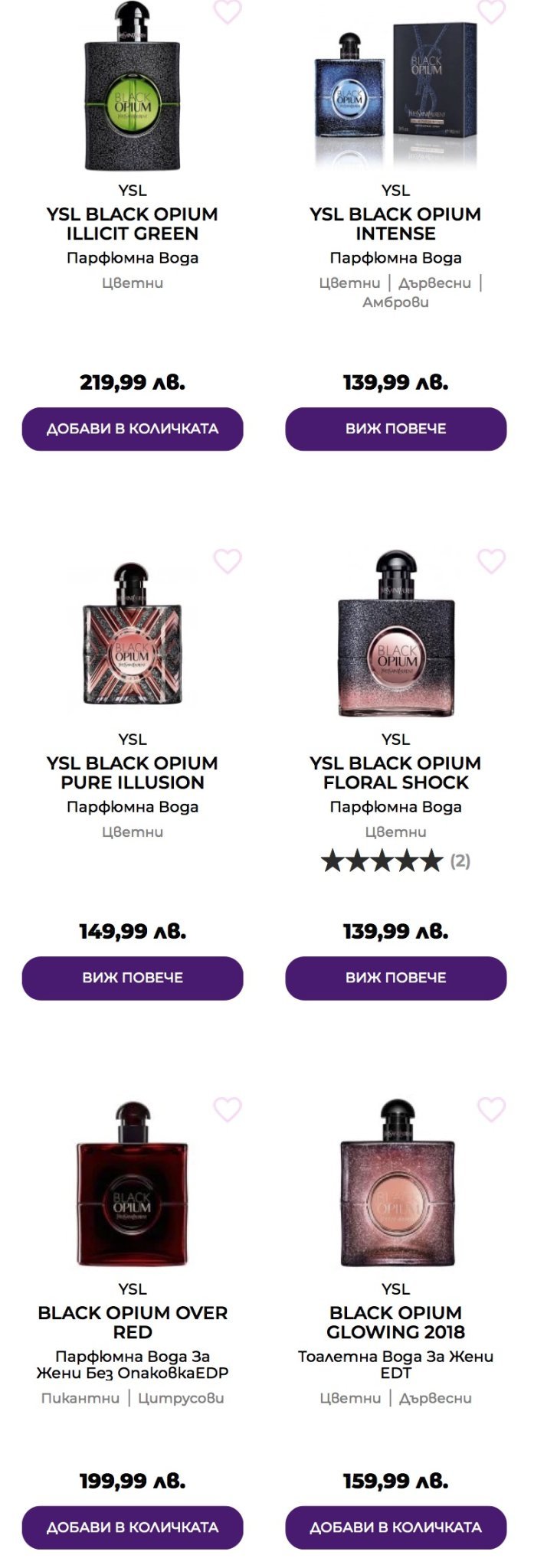Click heart icon on Black Opium Glowing 2018
The image size is (534, 1568).
(491, 1109)
